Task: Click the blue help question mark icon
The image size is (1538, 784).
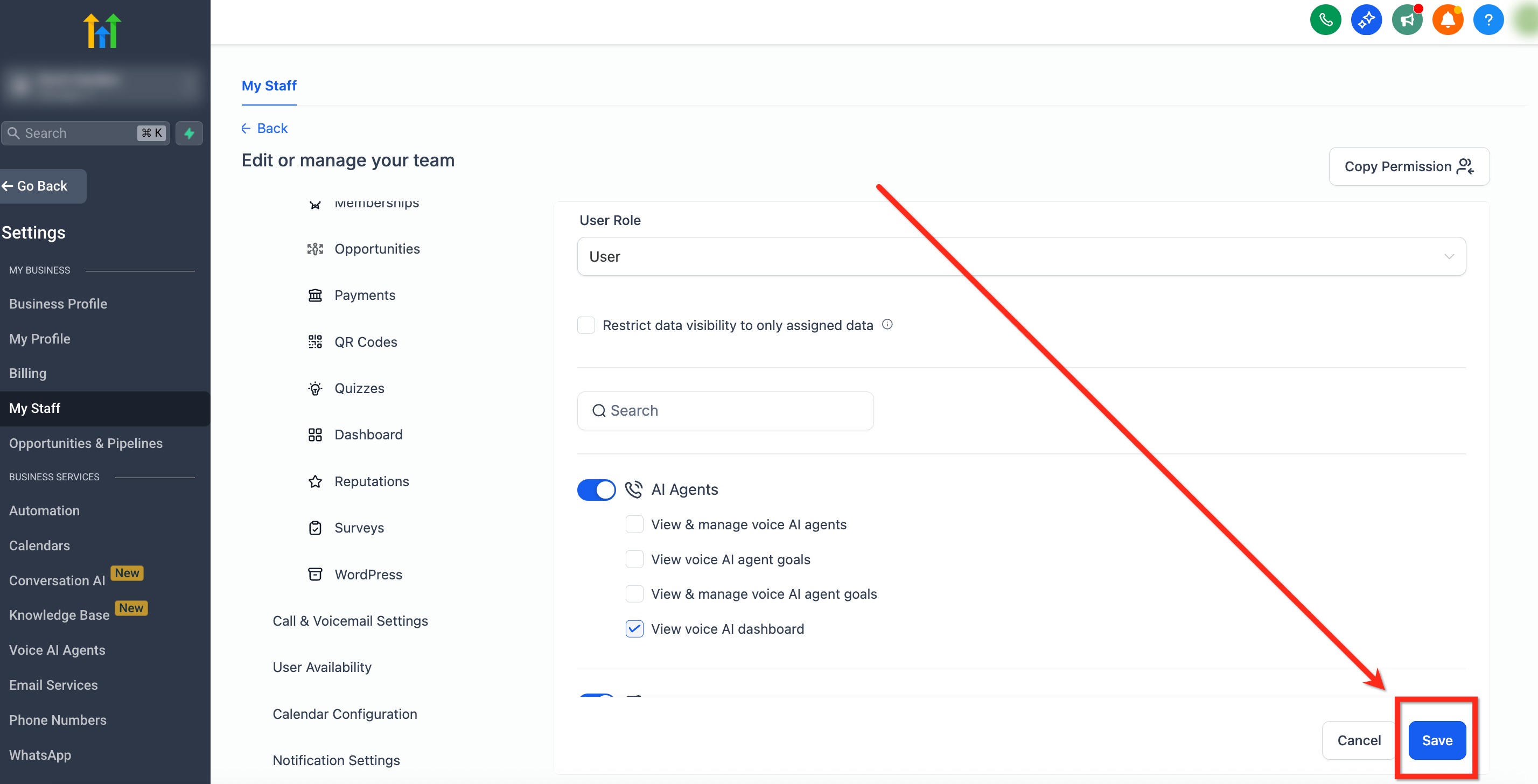Action: [x=1488, y=20]
